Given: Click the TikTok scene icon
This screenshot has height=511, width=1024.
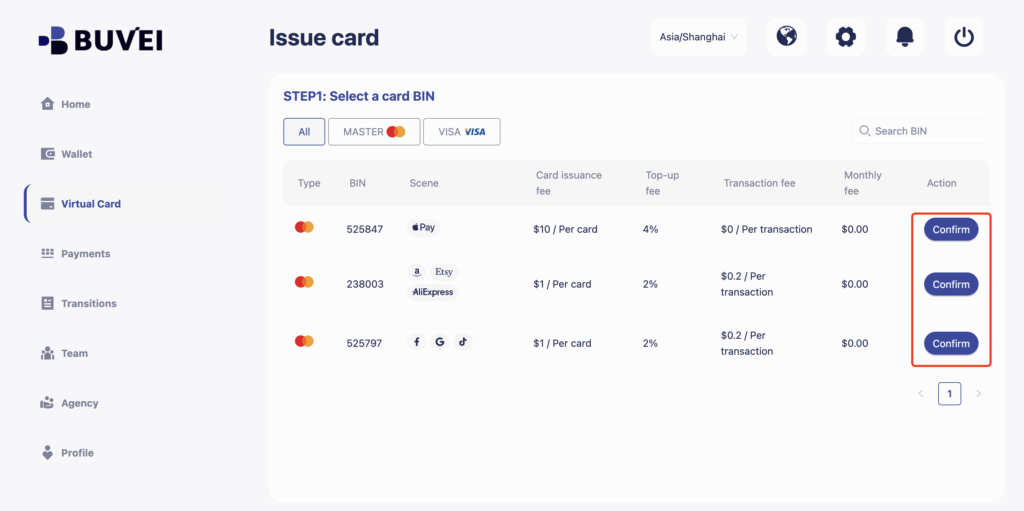Looking at the screenshot, I should pyautogui.click(x=462, y=342).
